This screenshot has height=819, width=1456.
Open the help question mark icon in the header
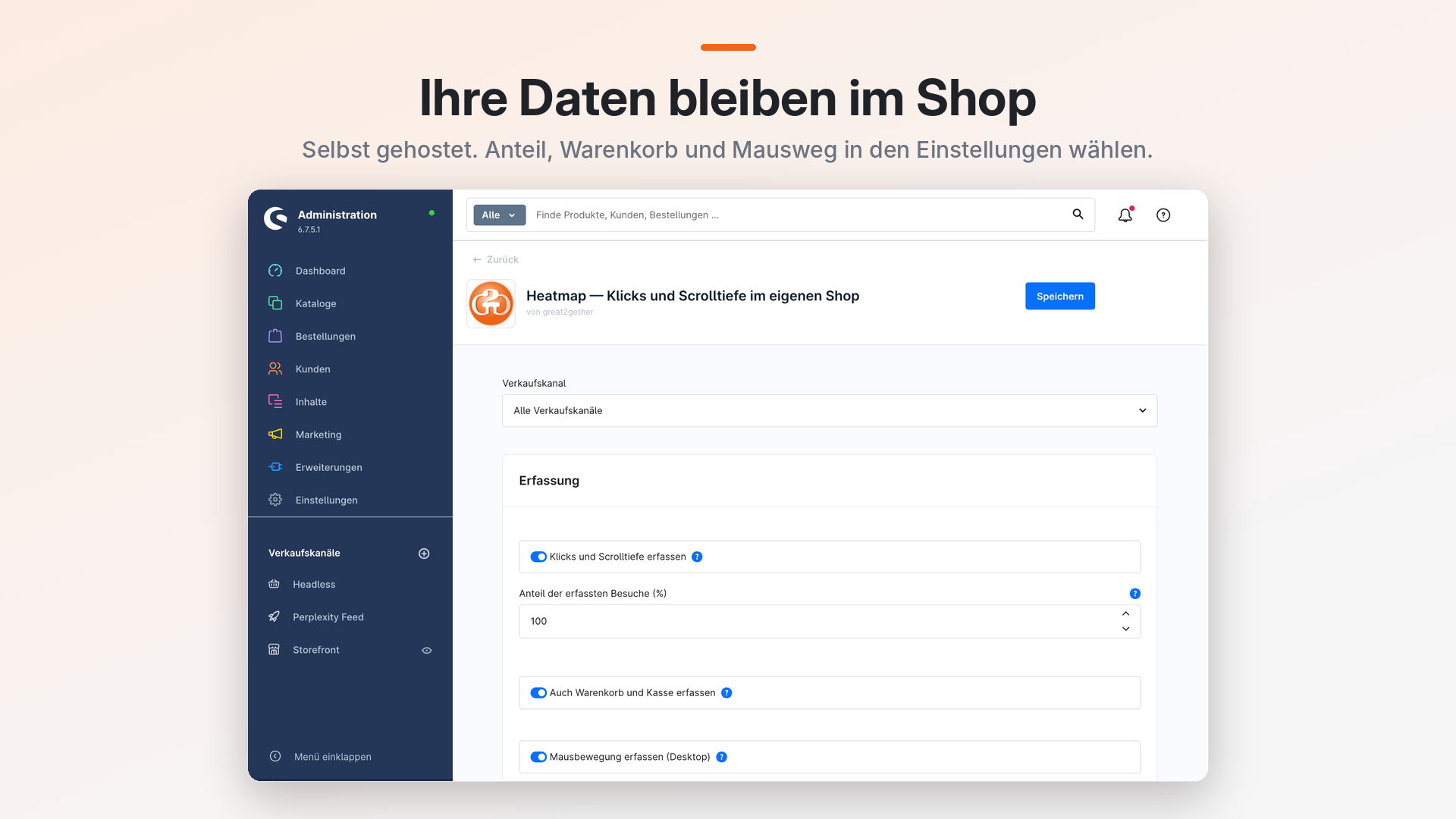1163,215
